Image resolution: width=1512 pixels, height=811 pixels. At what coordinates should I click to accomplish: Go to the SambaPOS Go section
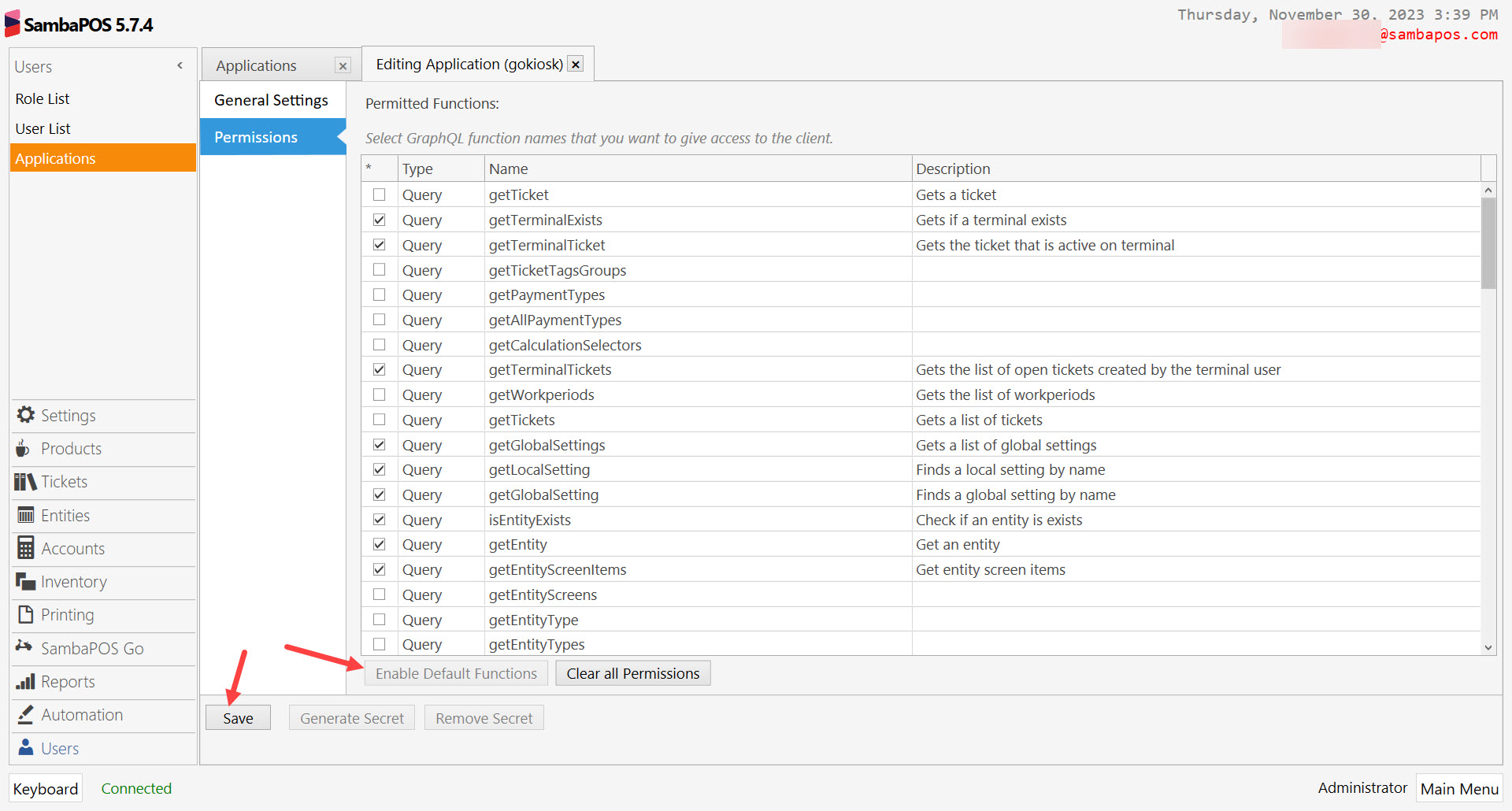pyautogui.click(x=91, y=648)
